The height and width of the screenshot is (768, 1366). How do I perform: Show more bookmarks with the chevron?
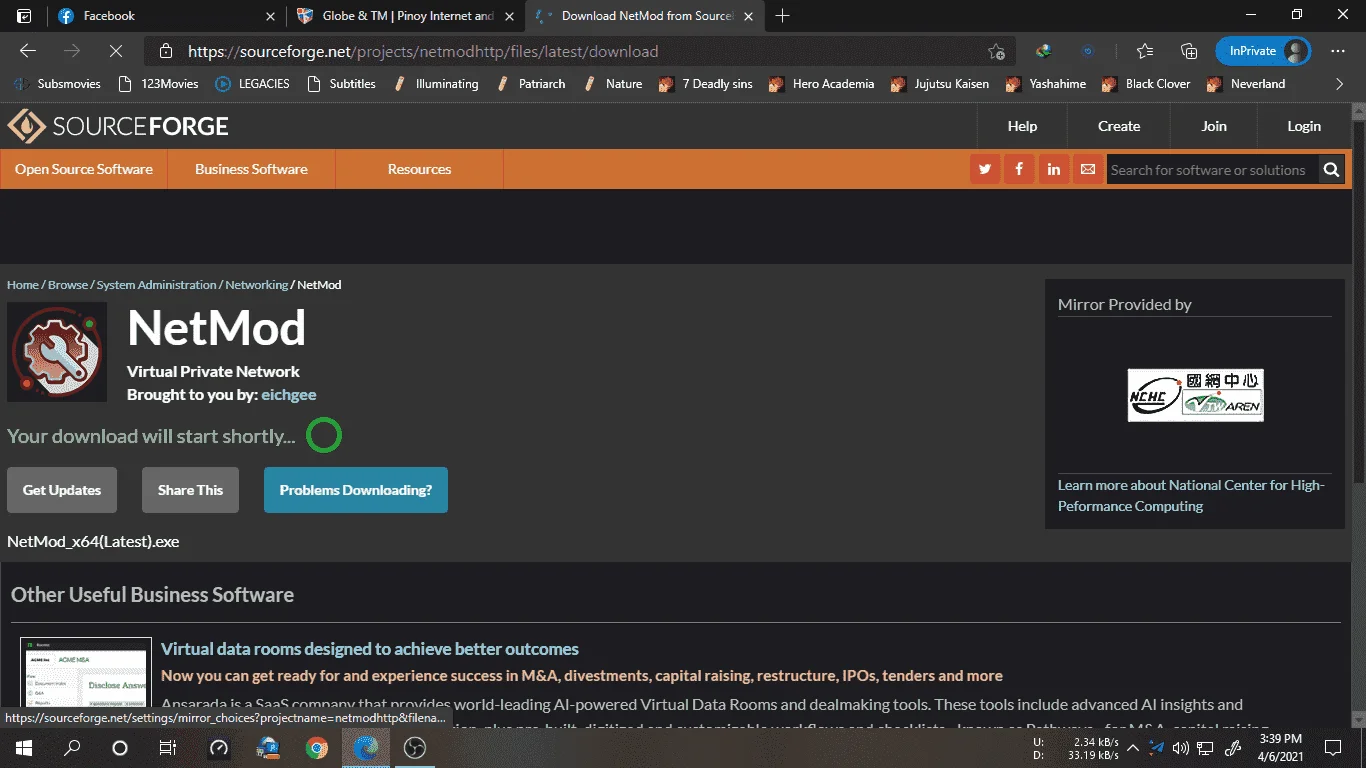click(1340, 84)
